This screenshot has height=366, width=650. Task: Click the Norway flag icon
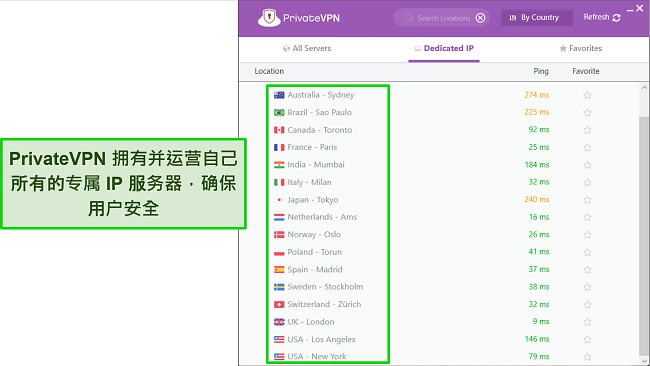click(279, 235)
